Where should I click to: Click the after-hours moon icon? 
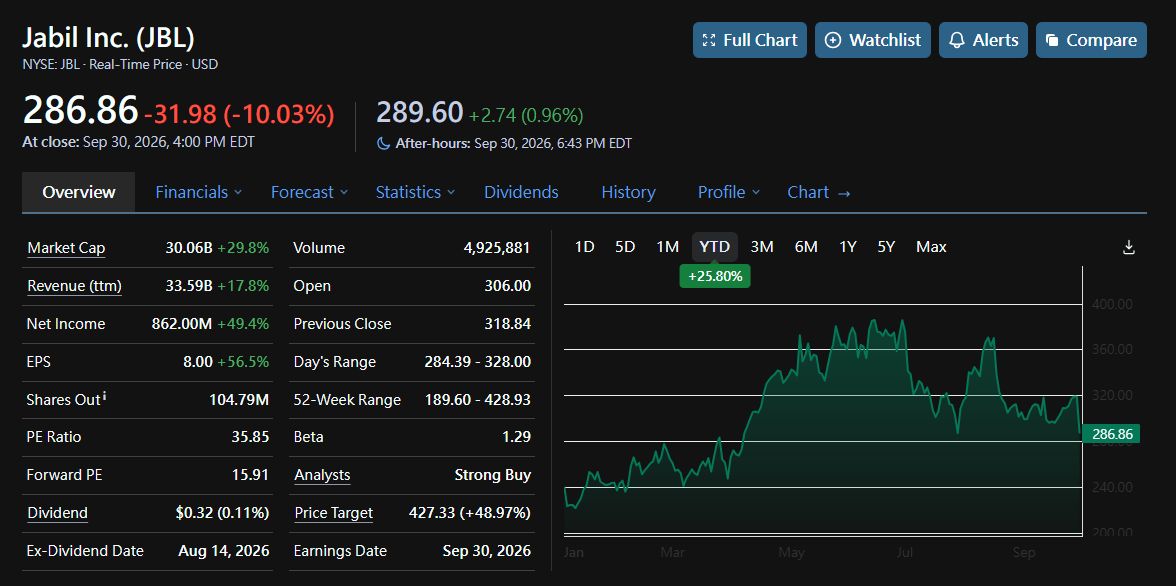click(383, 143)
